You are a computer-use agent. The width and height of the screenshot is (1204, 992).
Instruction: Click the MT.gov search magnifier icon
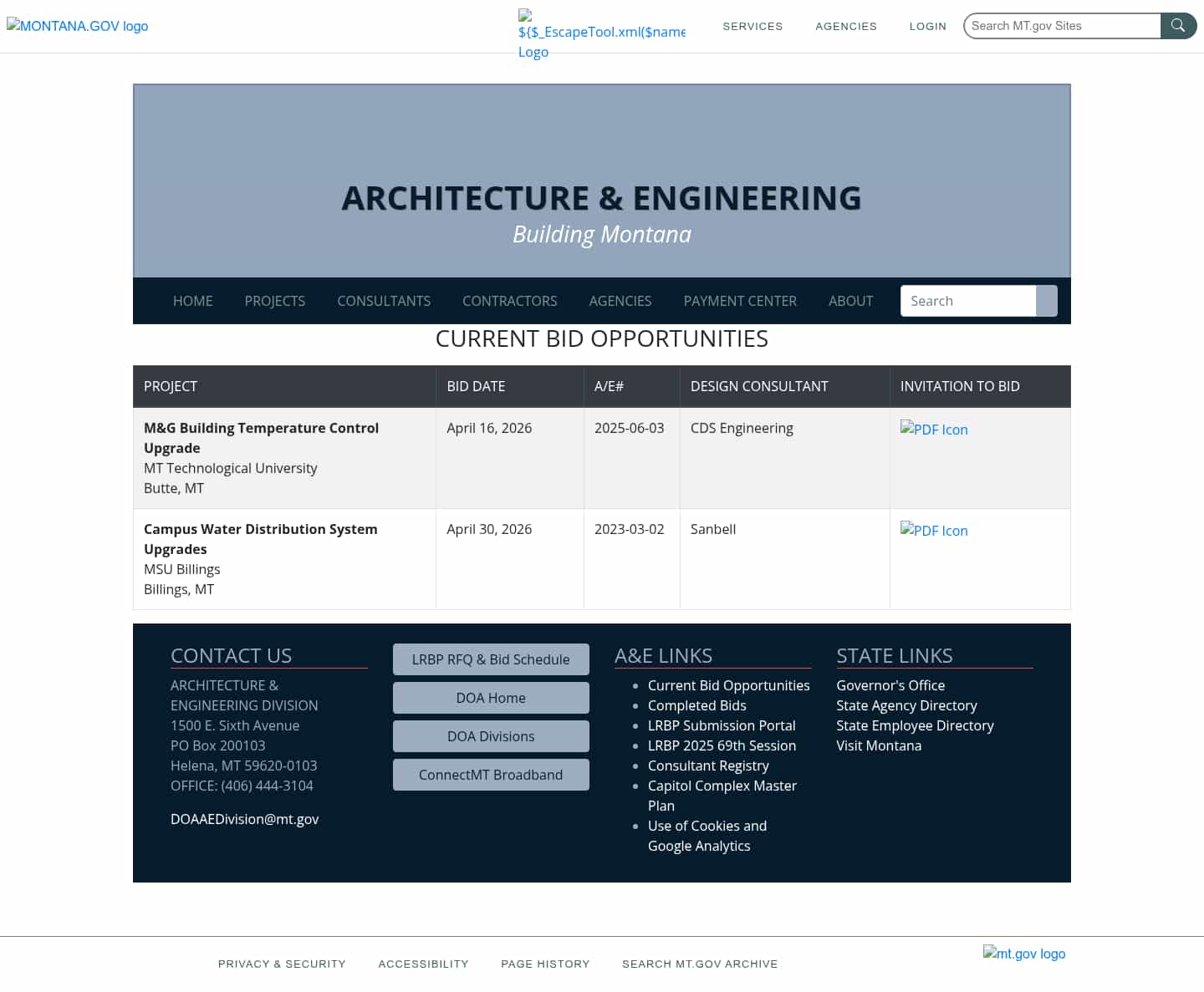click(x=1178, y=25)
